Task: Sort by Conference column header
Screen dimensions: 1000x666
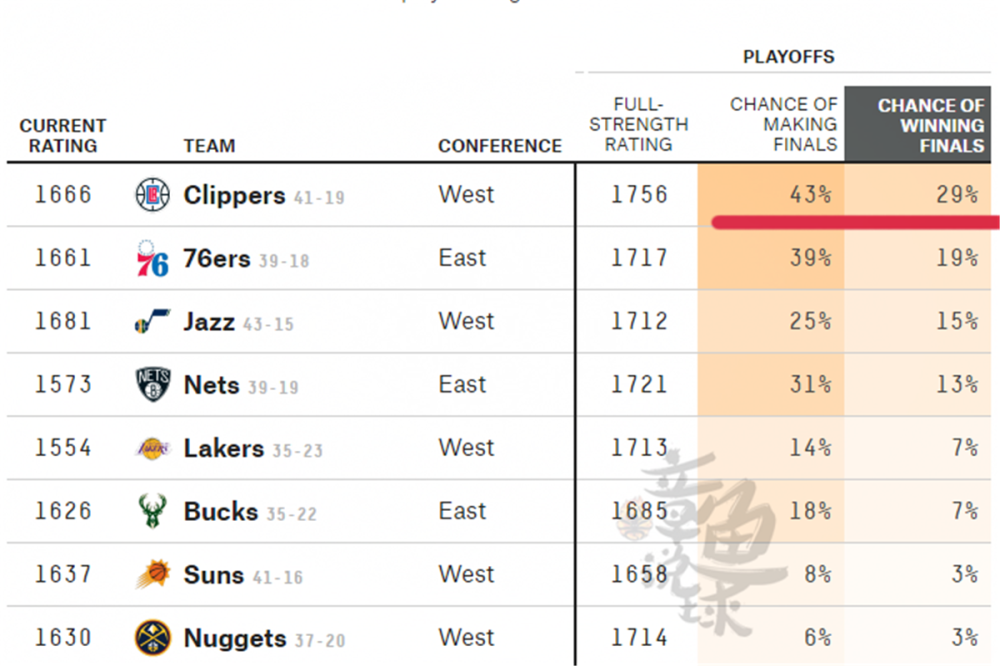Action: point(500,146)
